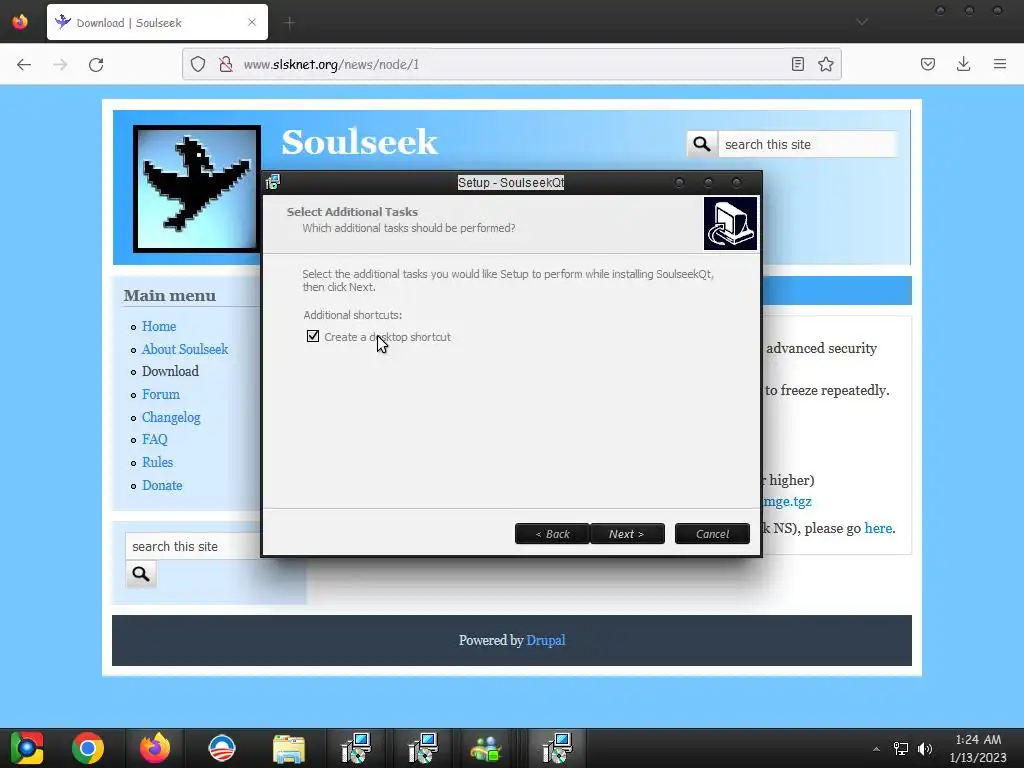Click the Soulseek bird logo
Viewport: 1024px width, 768px height.
tap(197, 189)
